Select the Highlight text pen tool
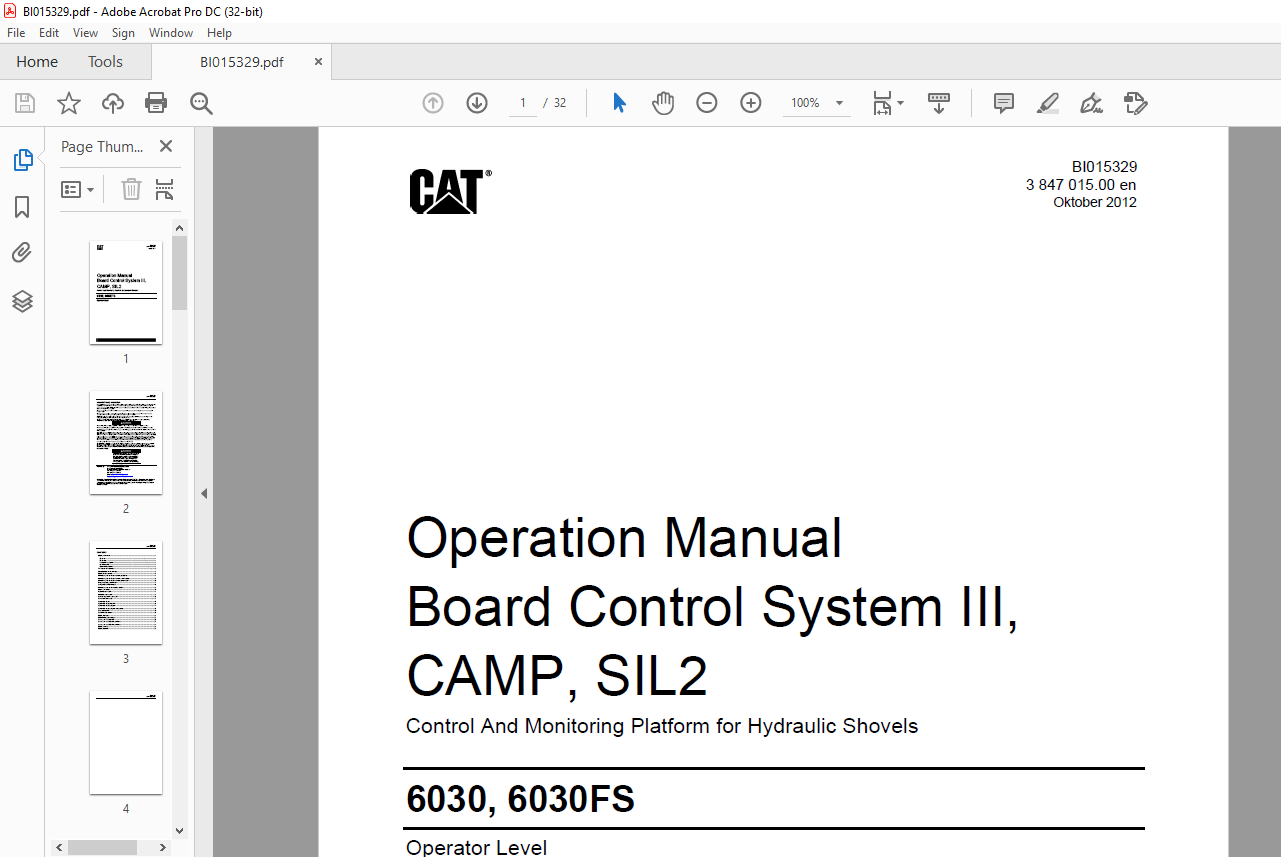 1048,103
